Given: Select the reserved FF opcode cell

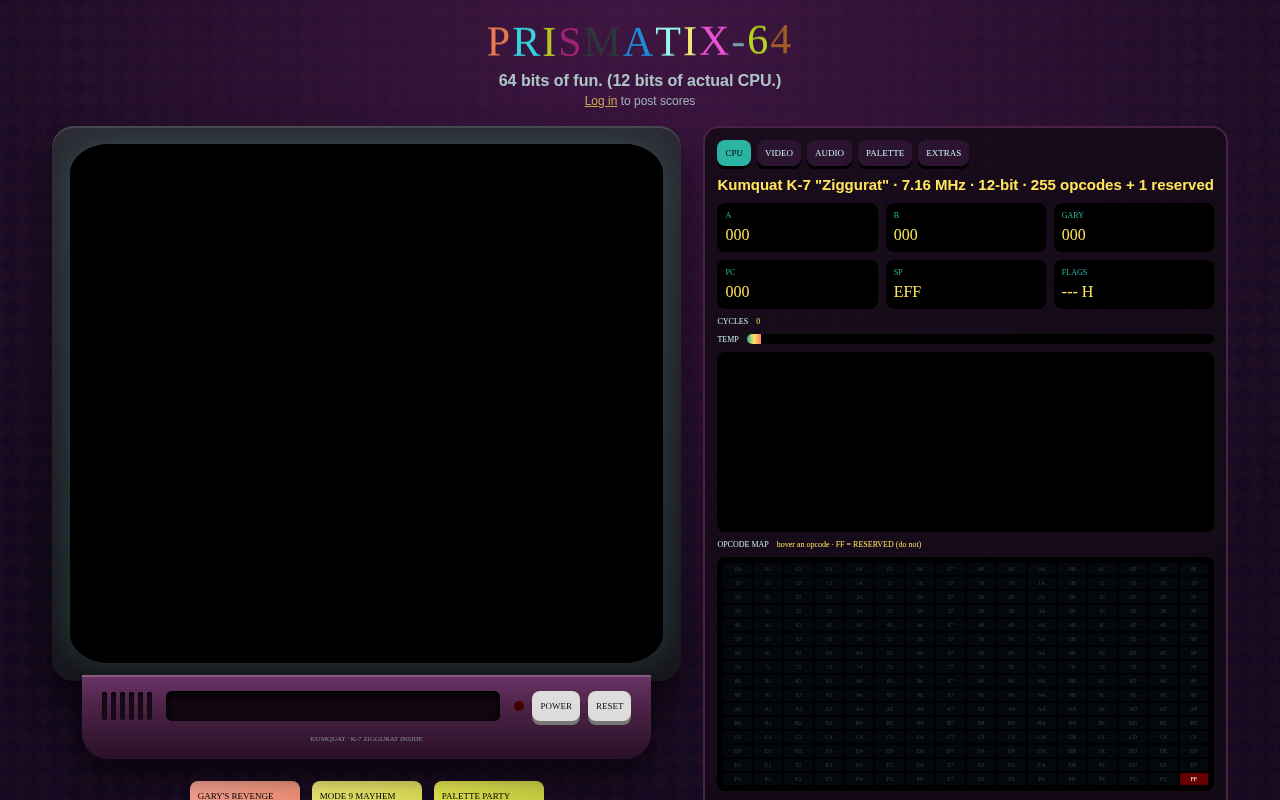Looking at the screenshot, I should pos(1194,779).
